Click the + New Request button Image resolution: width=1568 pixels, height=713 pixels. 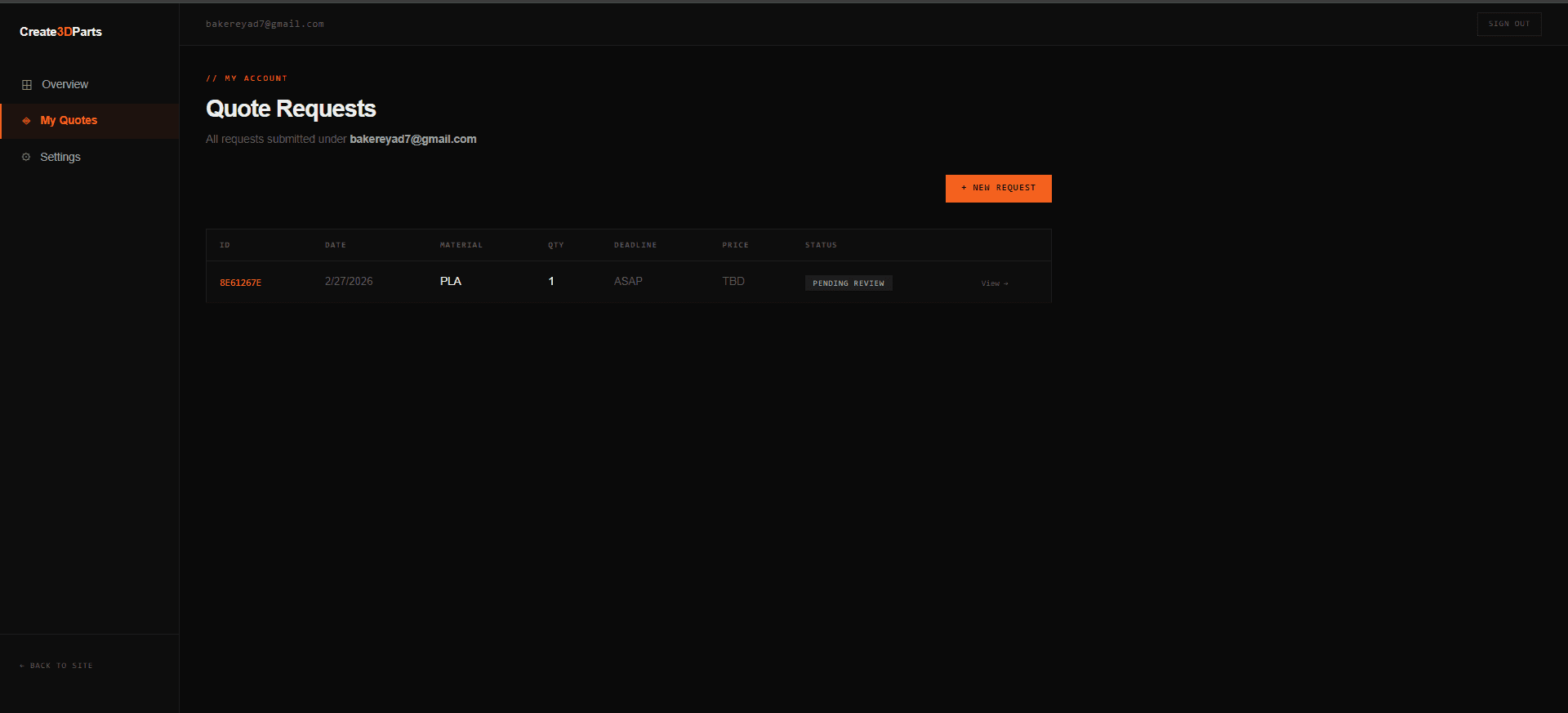998,188
